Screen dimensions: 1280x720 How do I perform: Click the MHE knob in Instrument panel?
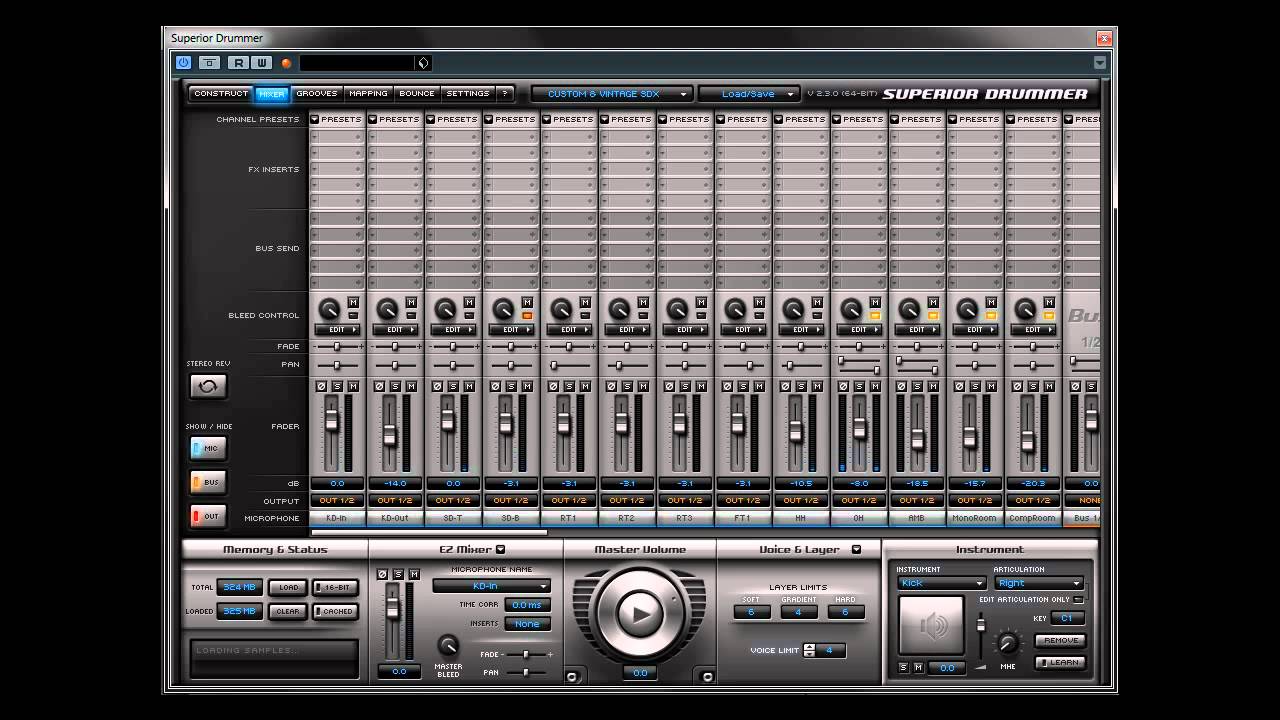pos(1008,644)
